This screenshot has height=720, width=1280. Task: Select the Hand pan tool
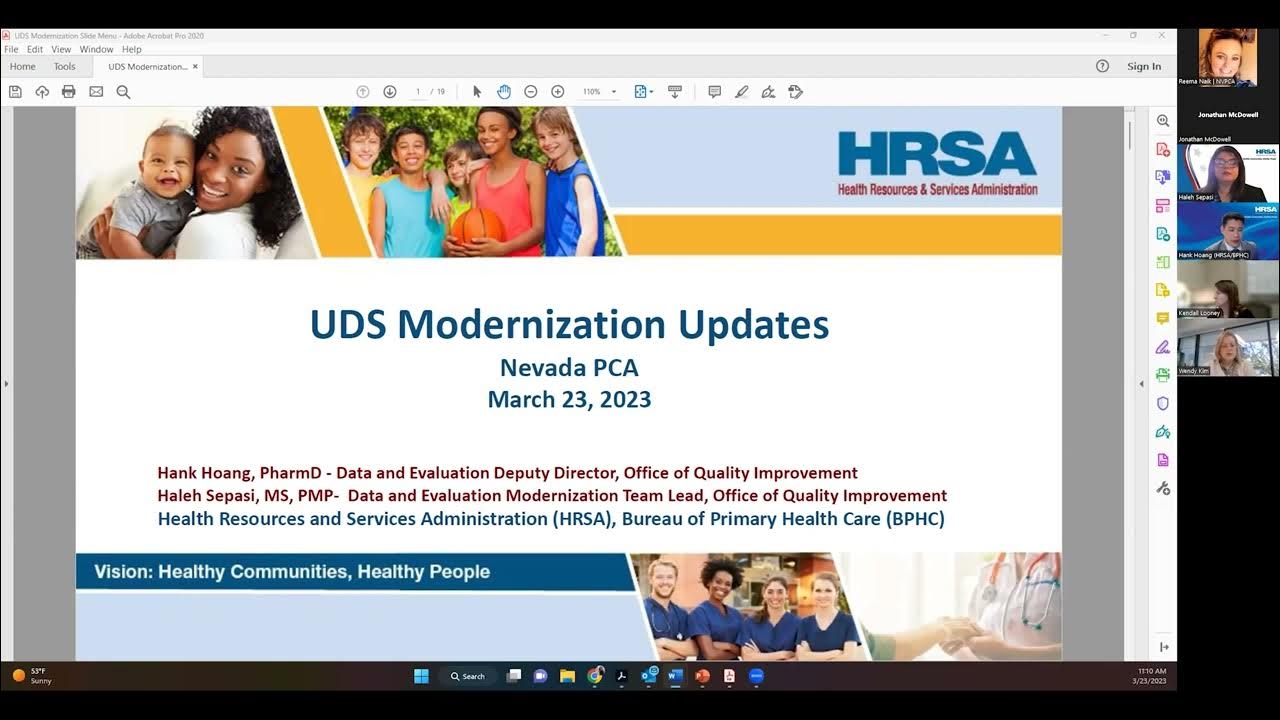504,92
